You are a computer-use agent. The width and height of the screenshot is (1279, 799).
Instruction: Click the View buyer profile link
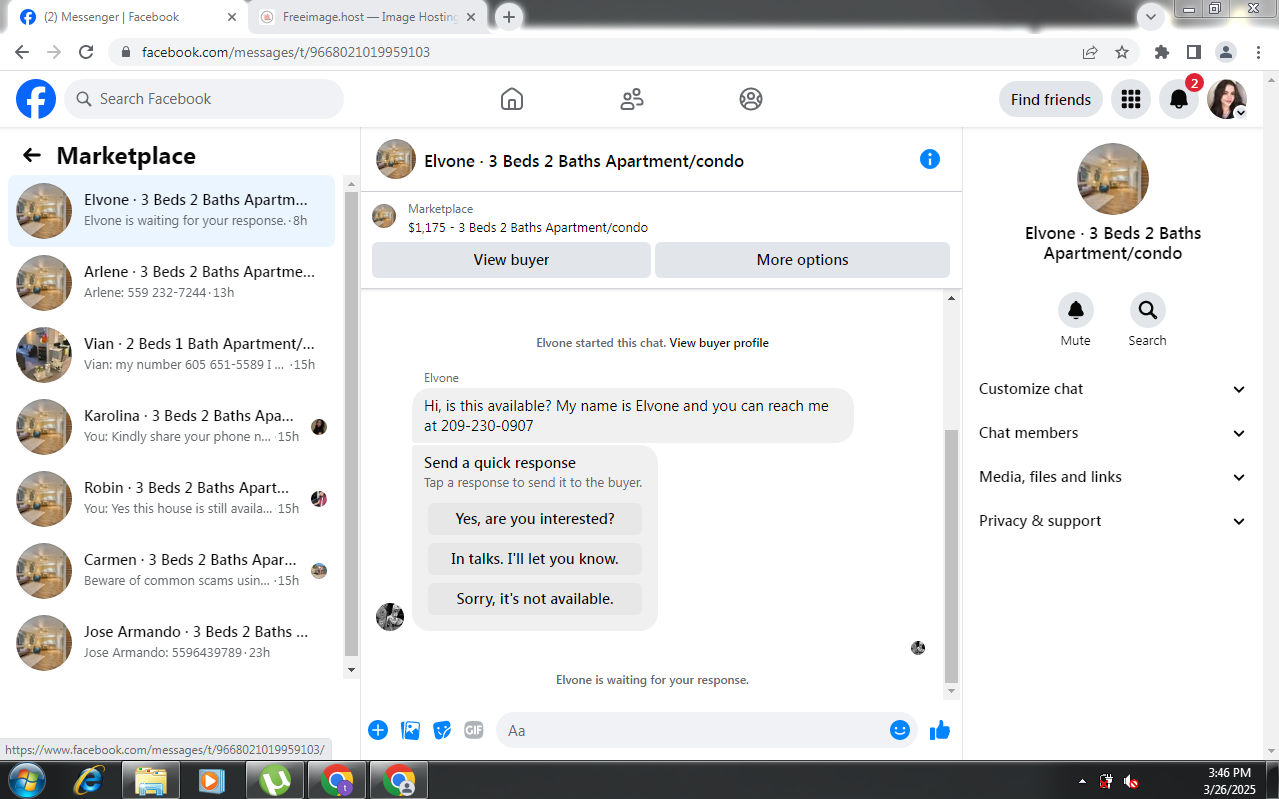click(x=719, y=343)
